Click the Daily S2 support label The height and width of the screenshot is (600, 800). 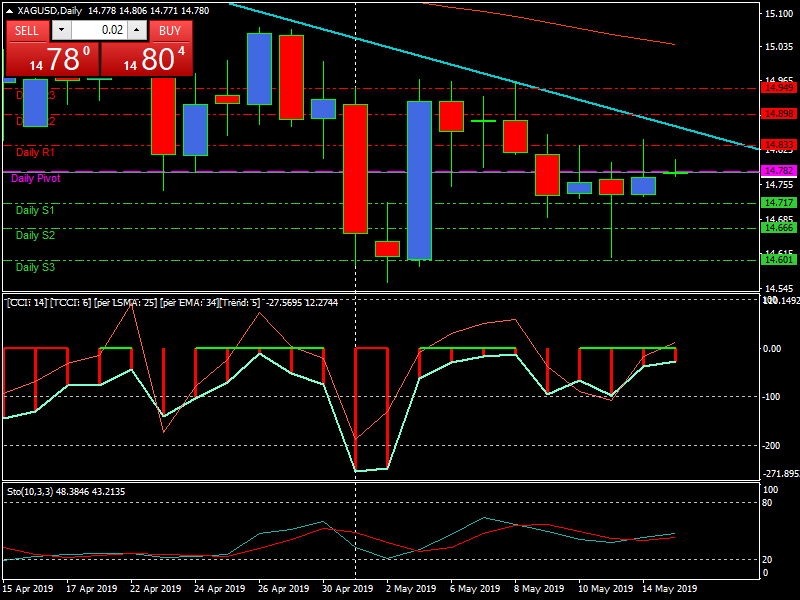pyautogui.click(x=35, y=235)
